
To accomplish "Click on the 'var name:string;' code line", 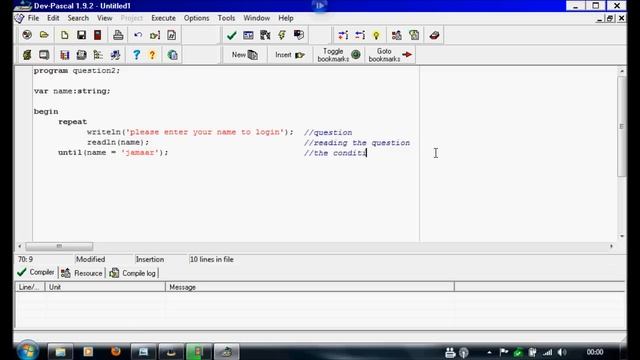I will 72,91.
